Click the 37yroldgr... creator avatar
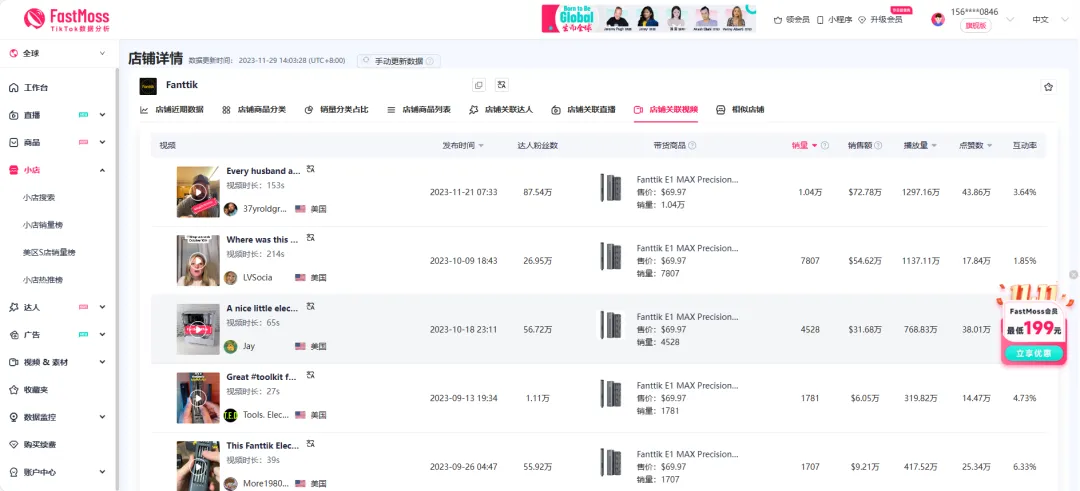This screenshot has height=491, width=1080. coord(231,209)
